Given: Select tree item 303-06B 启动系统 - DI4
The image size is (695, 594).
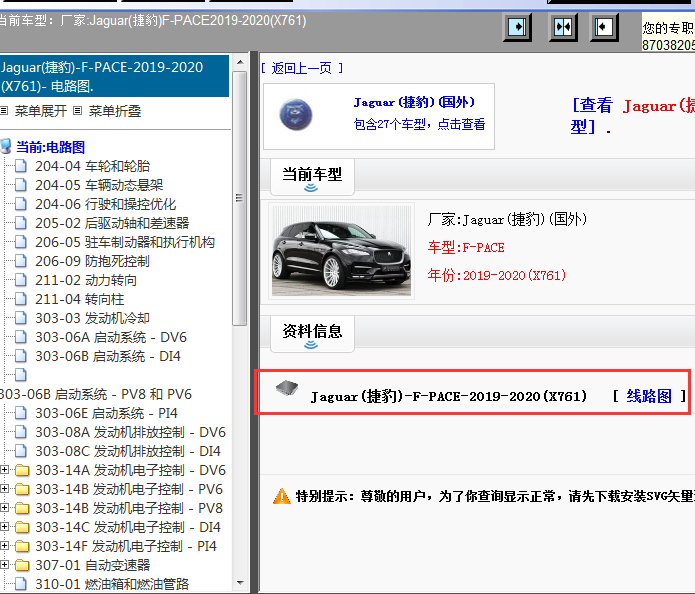Looking at the screenshot, I should [108, 356].
